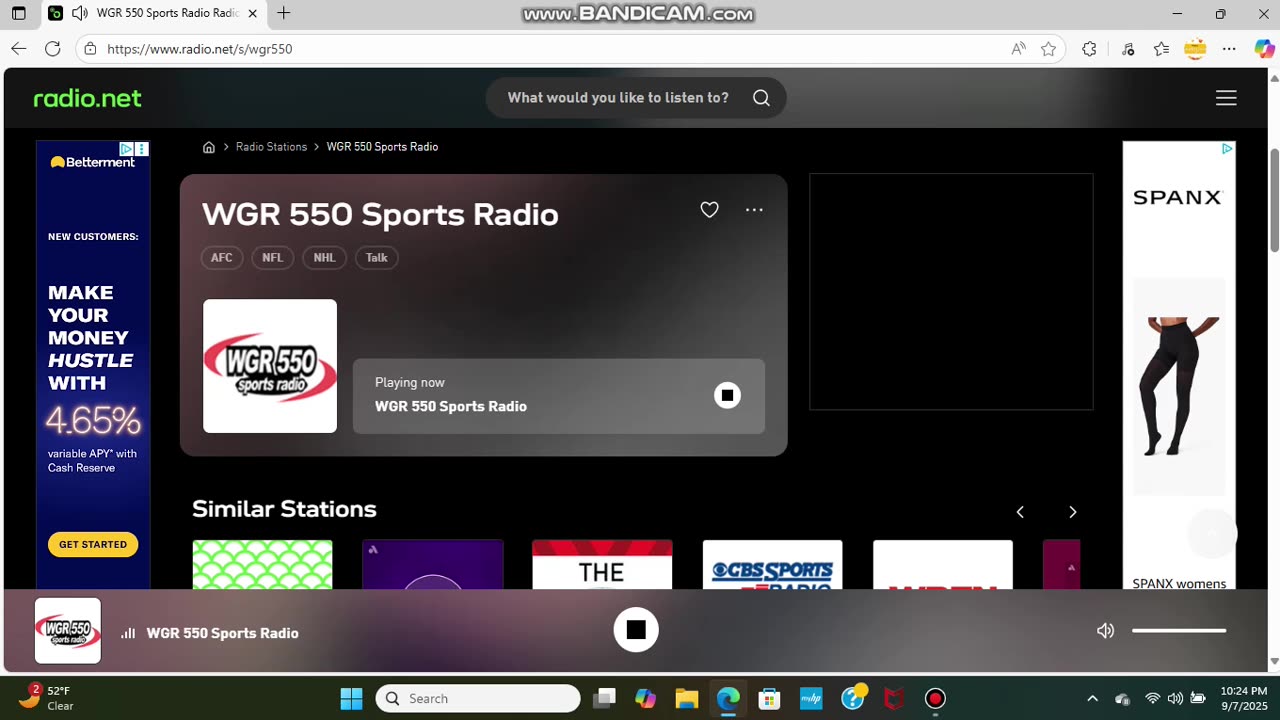
Task: Adjust the player volume slider
Action: click(x=1179, y=631)
